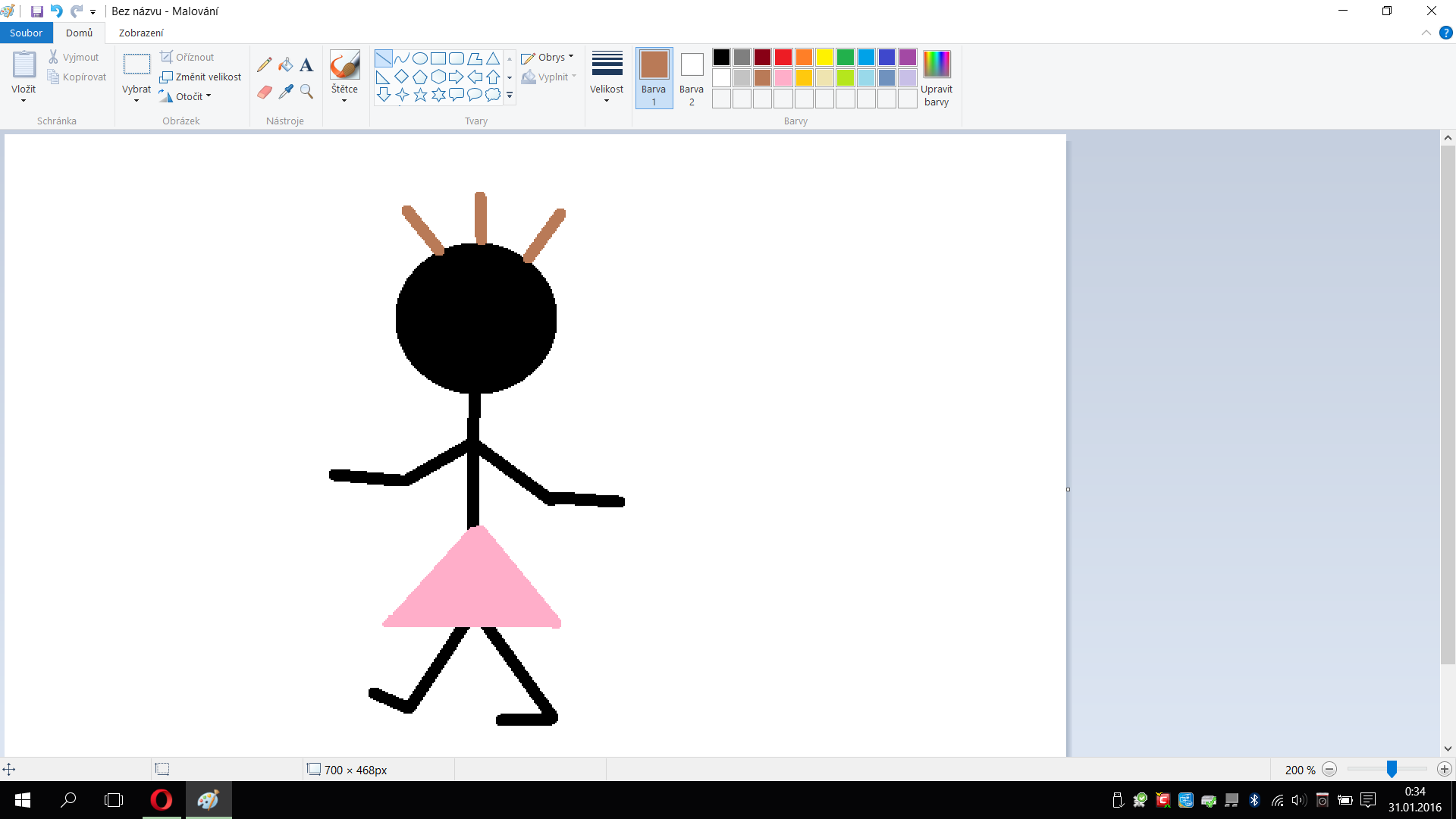Screen dimensions: 1456x819
Task: Switch to the Zobrazení tab
Action: click(141, 33)
